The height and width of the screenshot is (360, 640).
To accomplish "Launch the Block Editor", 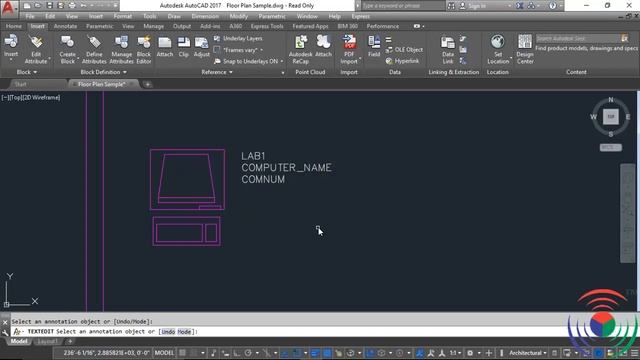I will pos(144,49).
